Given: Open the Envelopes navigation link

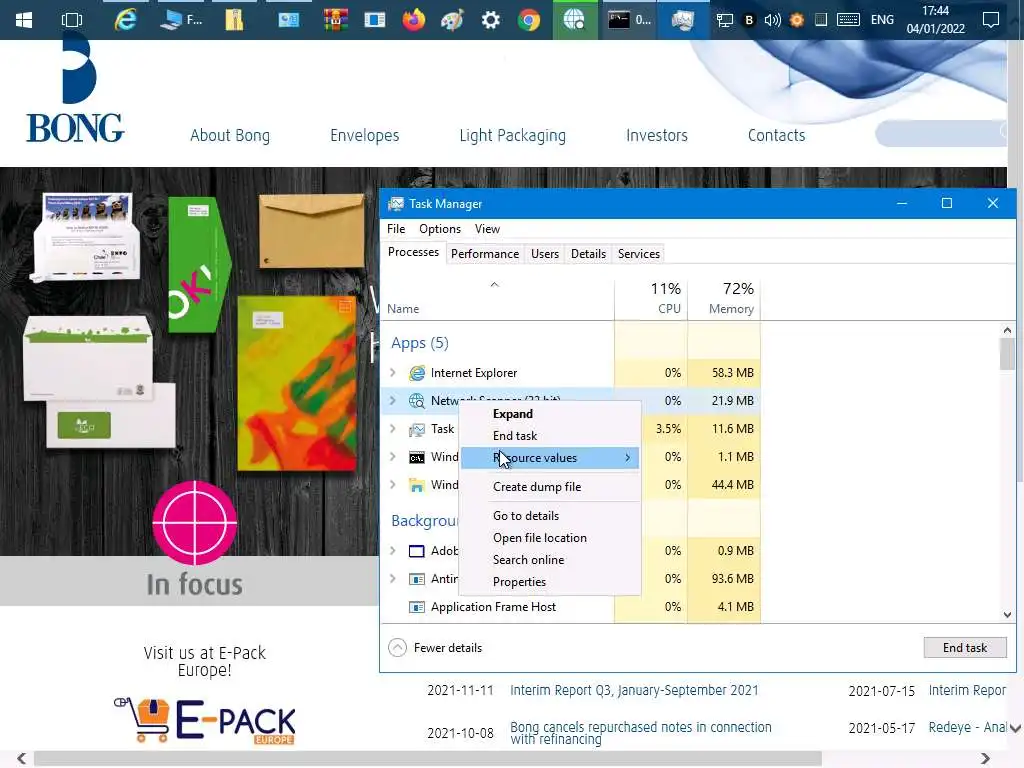Looking at the screenshot, I should pyautogui.click(x=364, y=136).
